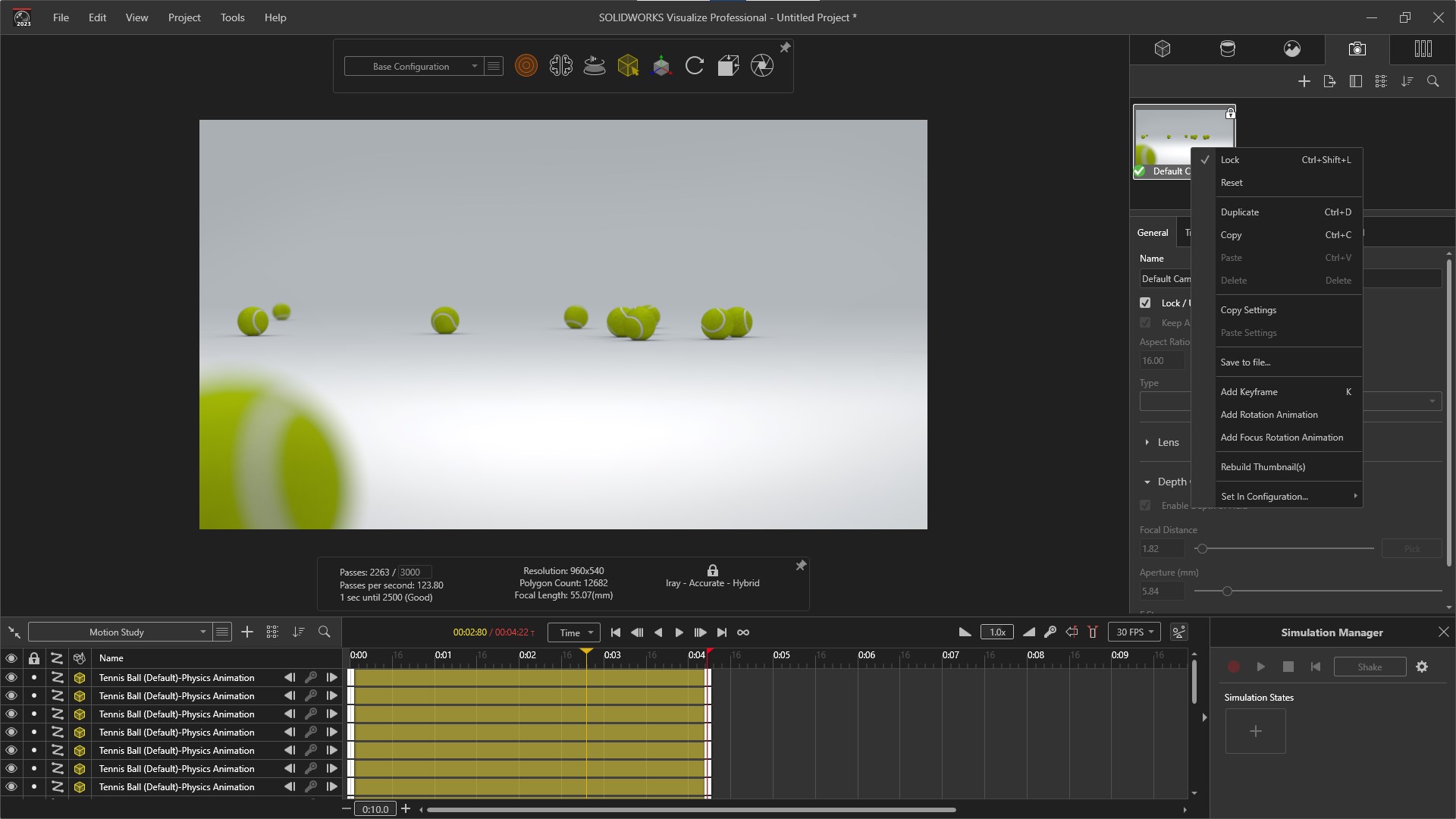Select the Models cube panel icon
Screen dimensions: 1456x819
pos(1163,49)
